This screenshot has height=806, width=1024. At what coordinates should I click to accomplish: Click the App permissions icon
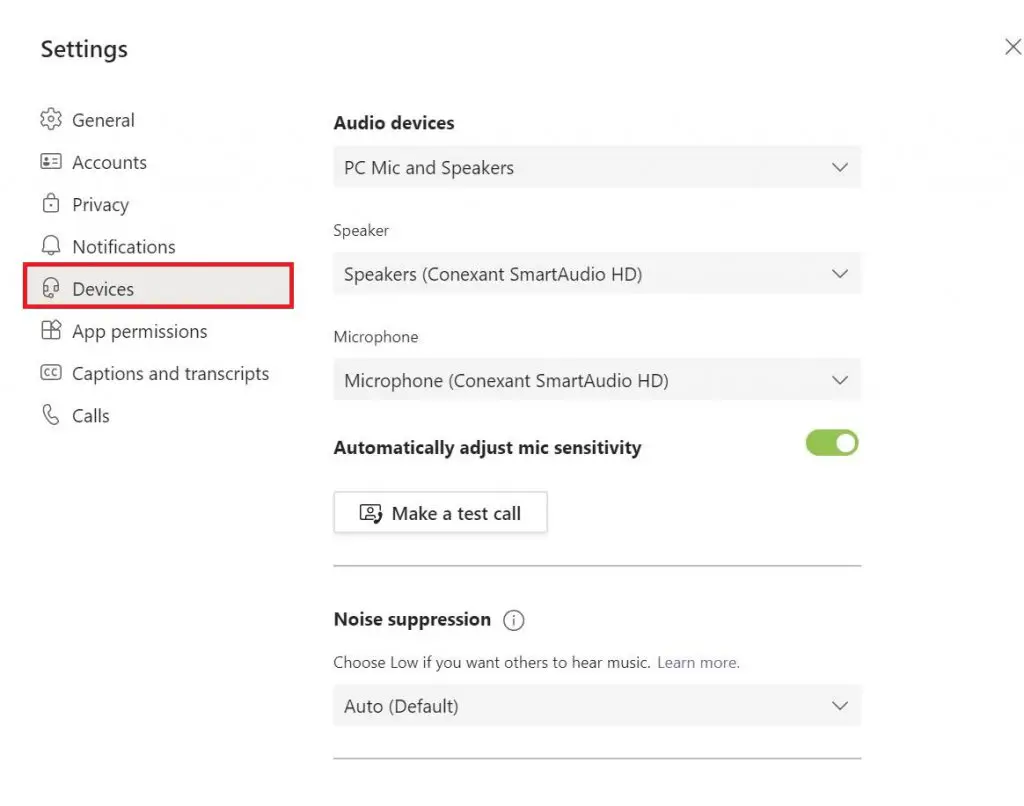(x=51, y=330)
